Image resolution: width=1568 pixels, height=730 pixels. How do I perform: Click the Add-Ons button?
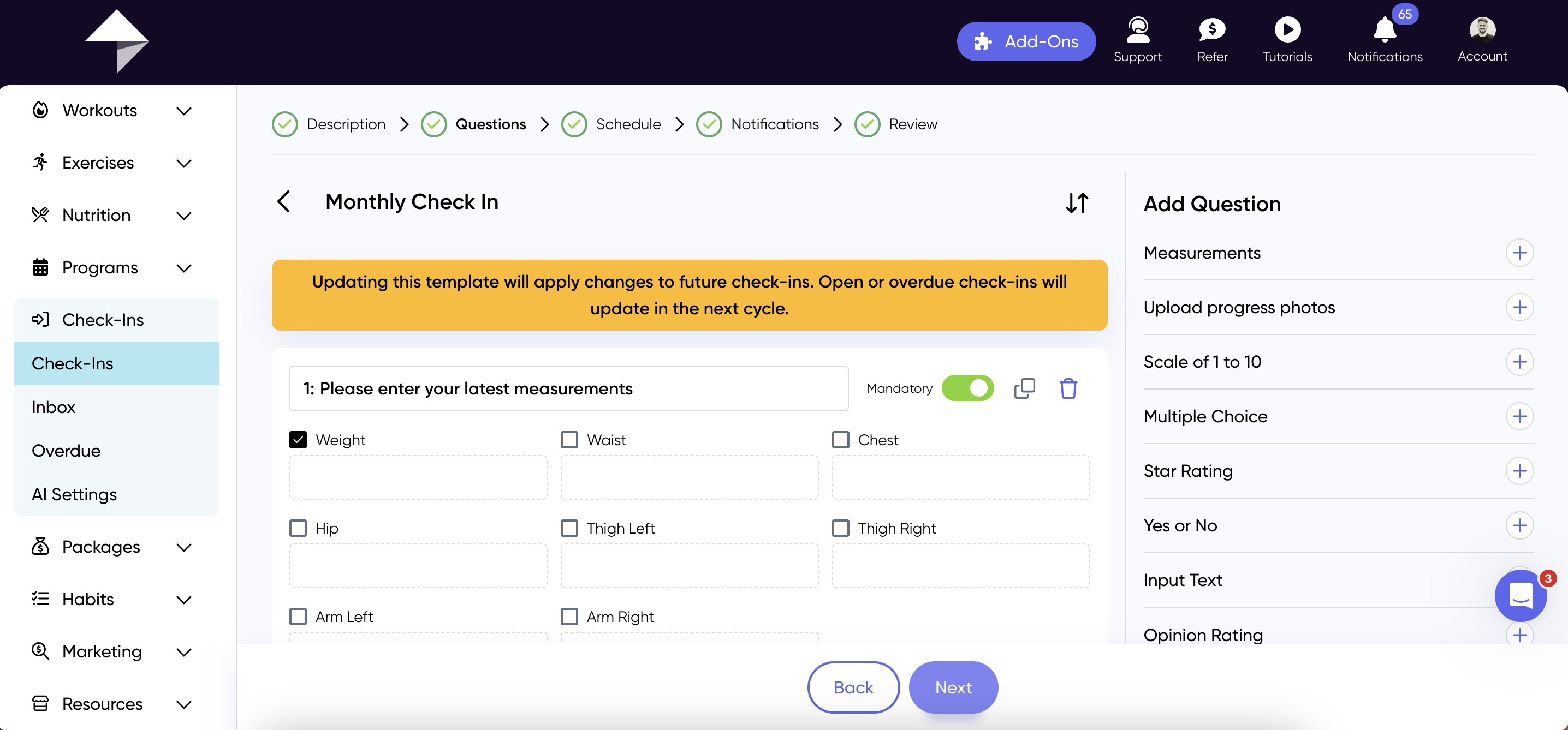(1026, 41)
